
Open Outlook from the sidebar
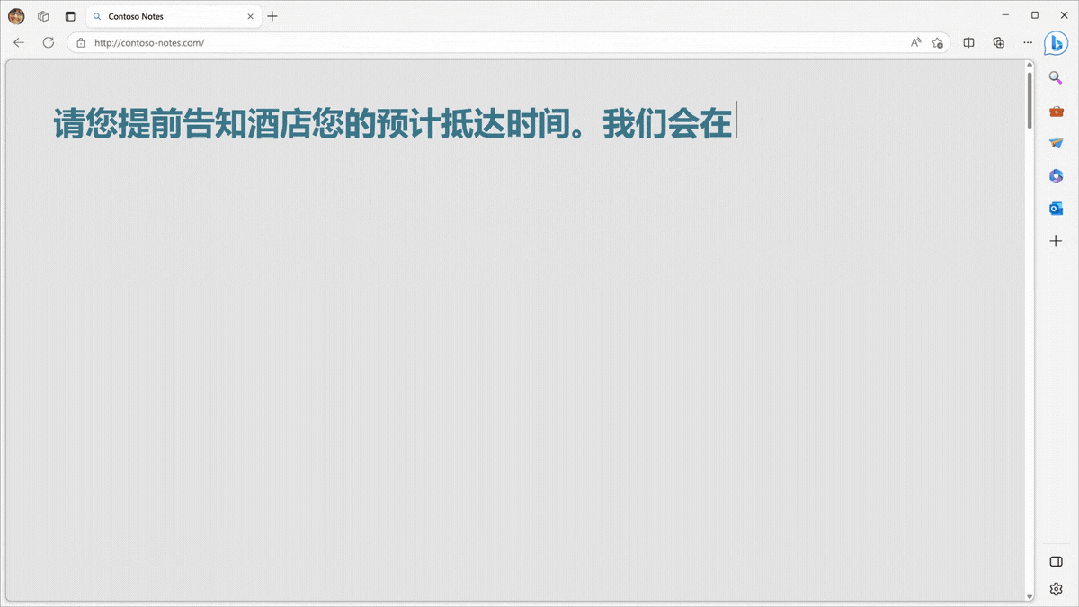(x=1056, y=208)
